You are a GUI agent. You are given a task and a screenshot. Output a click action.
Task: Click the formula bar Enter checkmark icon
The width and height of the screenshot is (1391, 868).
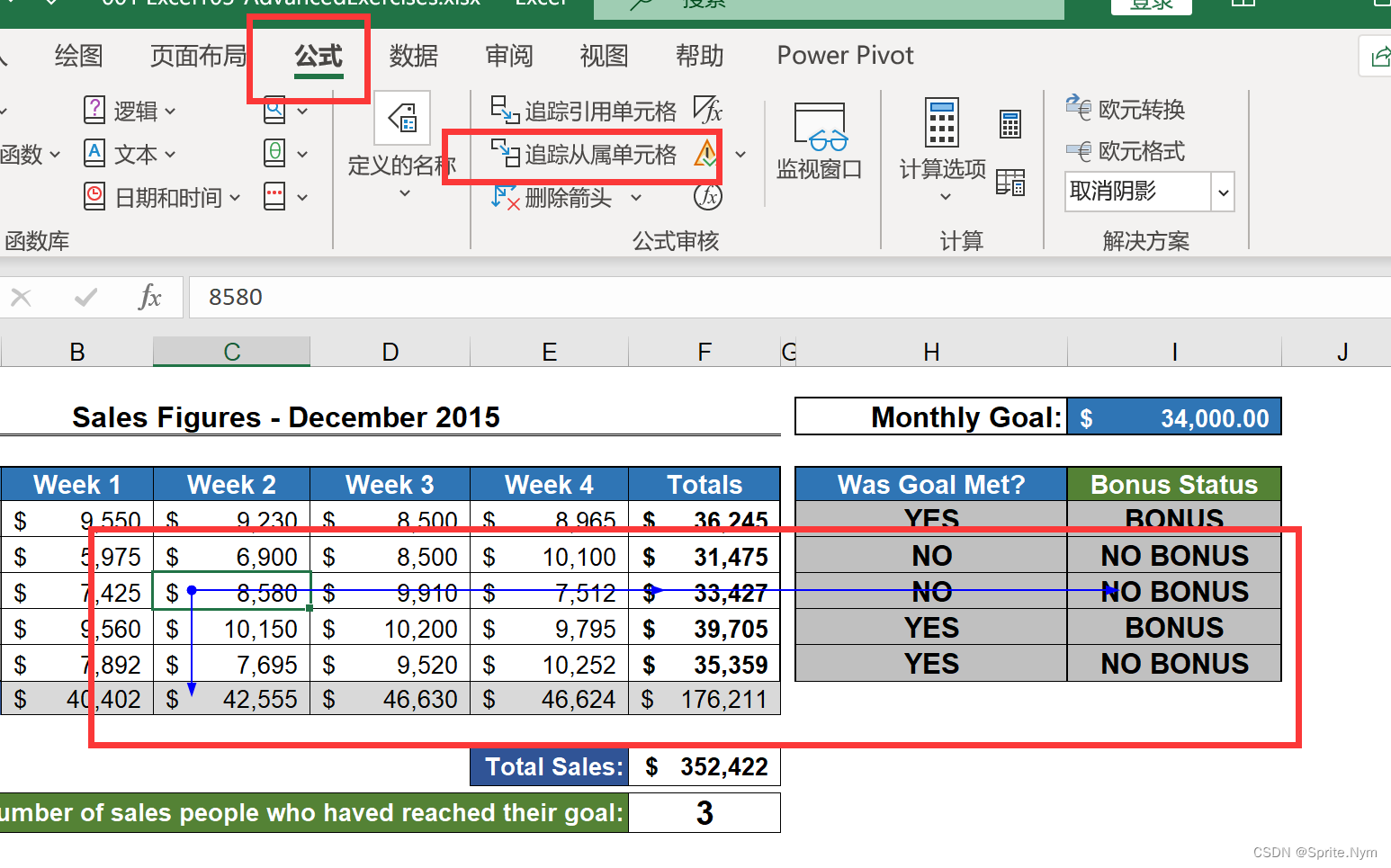pyautogui.click(x=85, y=297)
